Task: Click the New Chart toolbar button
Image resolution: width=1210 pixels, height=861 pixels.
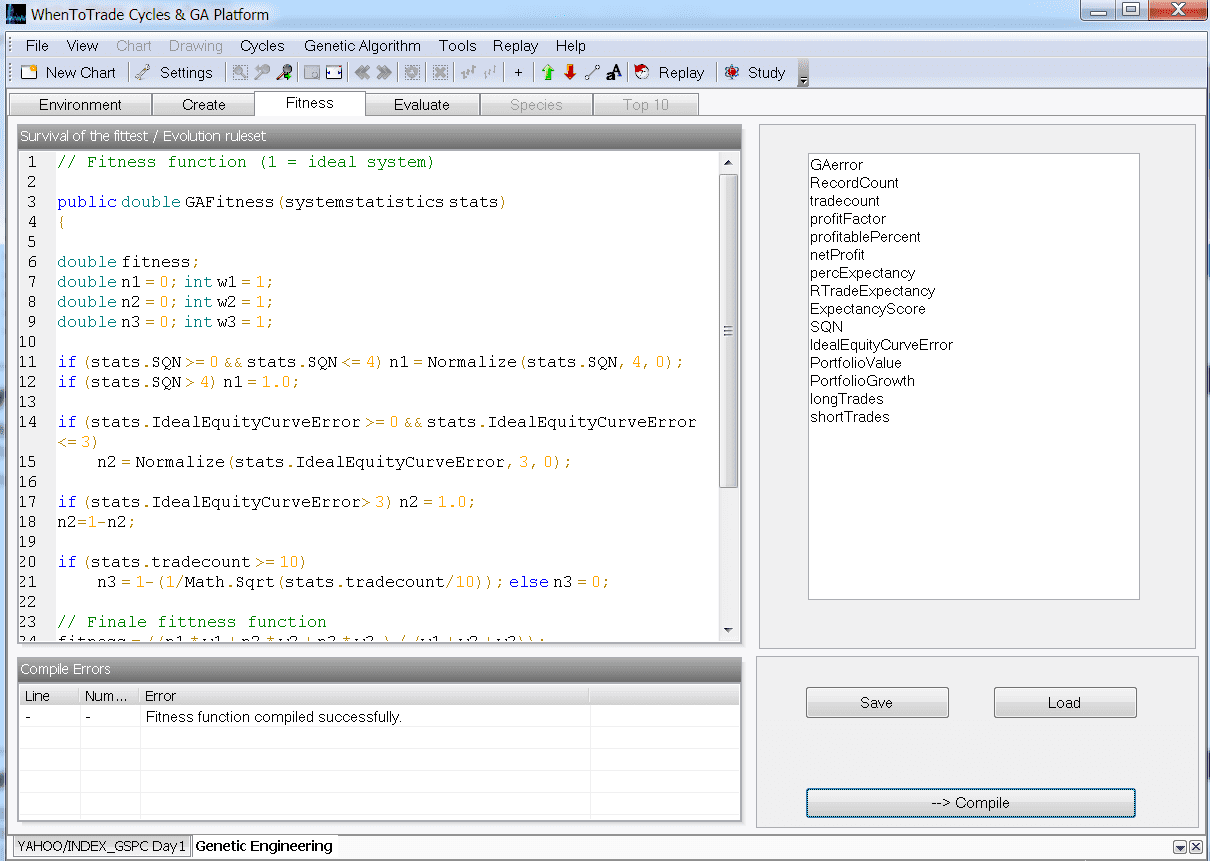Action: [x=69, y=72]
